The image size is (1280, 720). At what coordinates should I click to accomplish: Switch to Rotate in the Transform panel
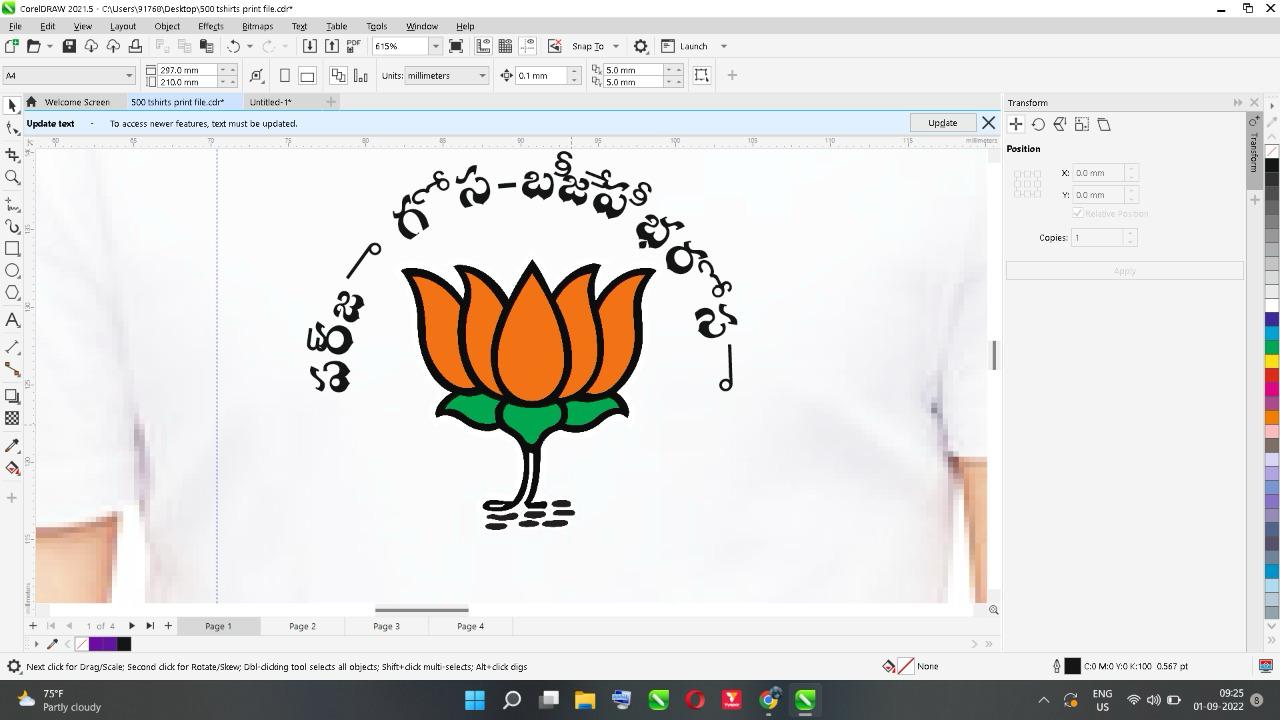(1038, 125)
